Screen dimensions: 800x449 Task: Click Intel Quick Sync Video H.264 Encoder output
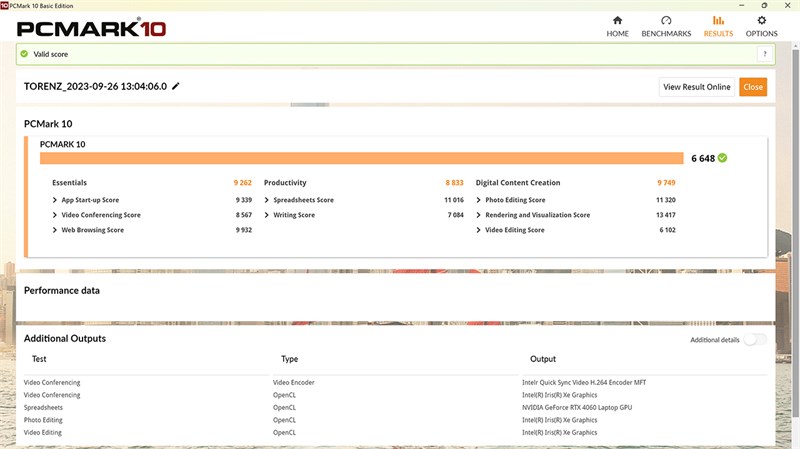(x=584, y=382)
